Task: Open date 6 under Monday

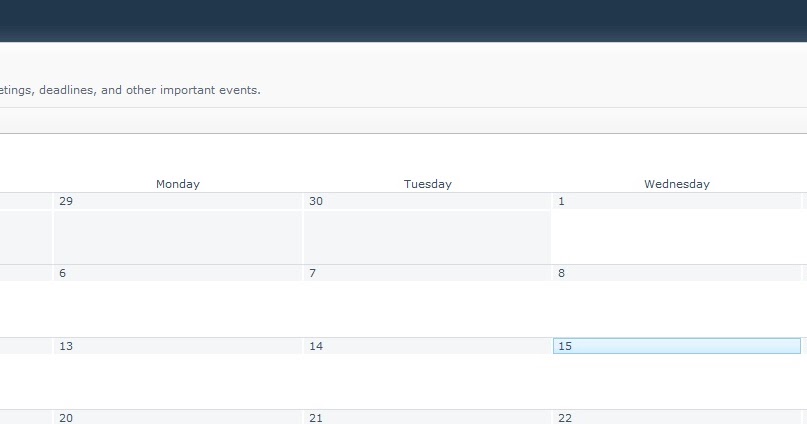Action: 63,273
